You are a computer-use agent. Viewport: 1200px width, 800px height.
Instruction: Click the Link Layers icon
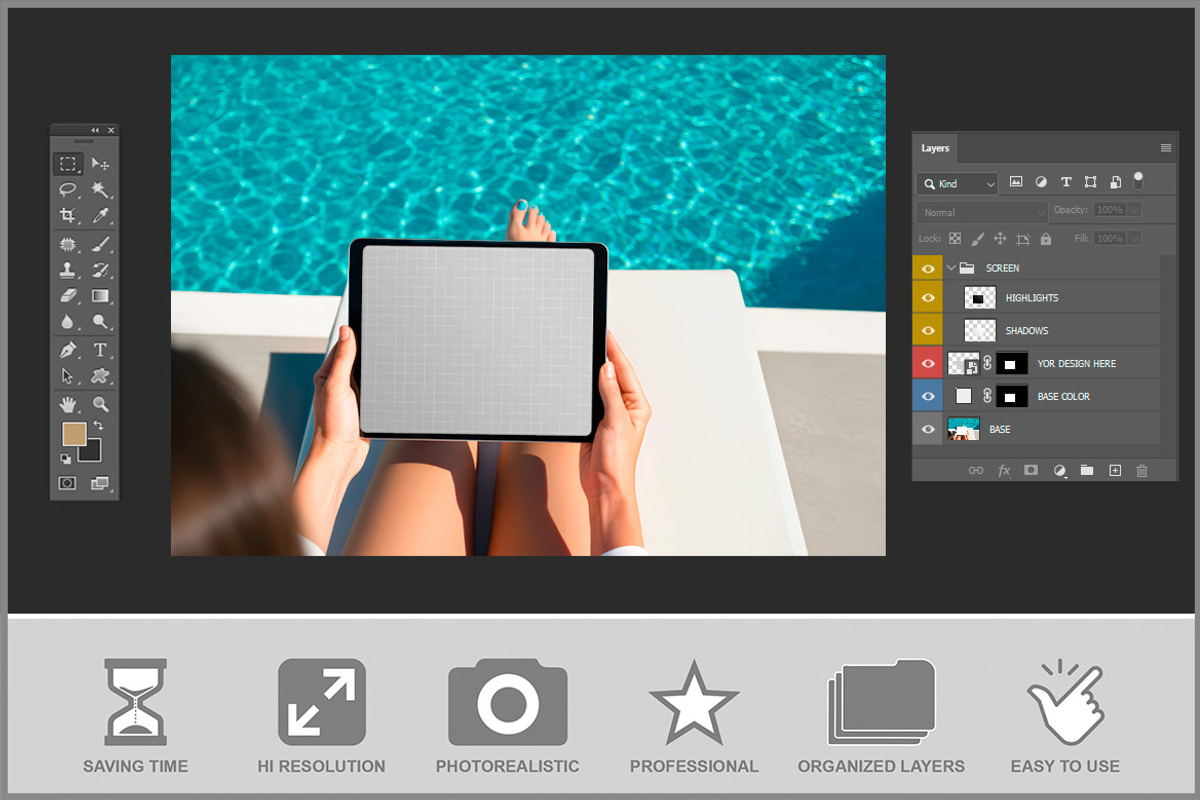click(975, 470)
